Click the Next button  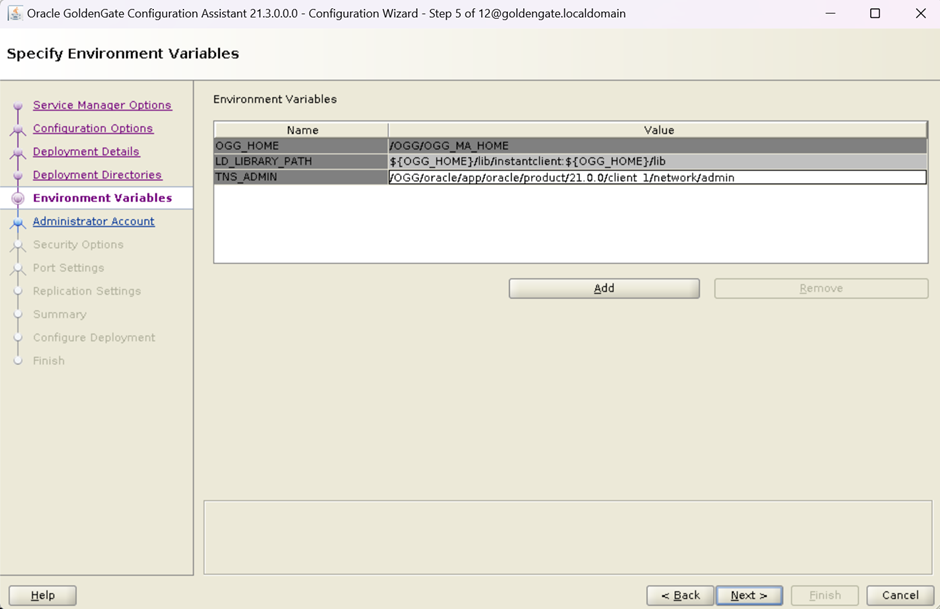(749, 595)
